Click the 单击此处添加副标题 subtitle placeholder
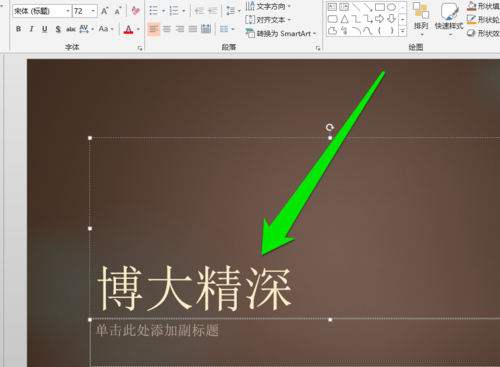This screenshot has width=500, height=367. 157,331
